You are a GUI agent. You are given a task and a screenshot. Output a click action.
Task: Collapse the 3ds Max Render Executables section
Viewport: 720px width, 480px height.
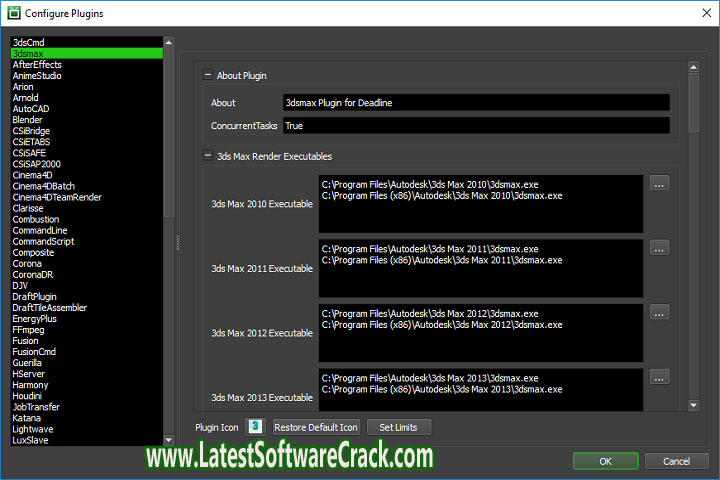[x=208, y=156]
